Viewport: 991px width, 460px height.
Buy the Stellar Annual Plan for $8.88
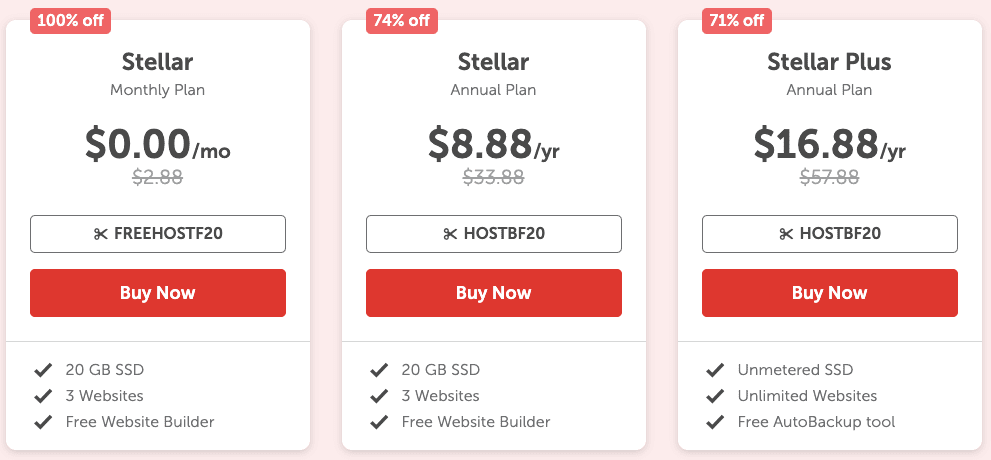click(494, 293)
